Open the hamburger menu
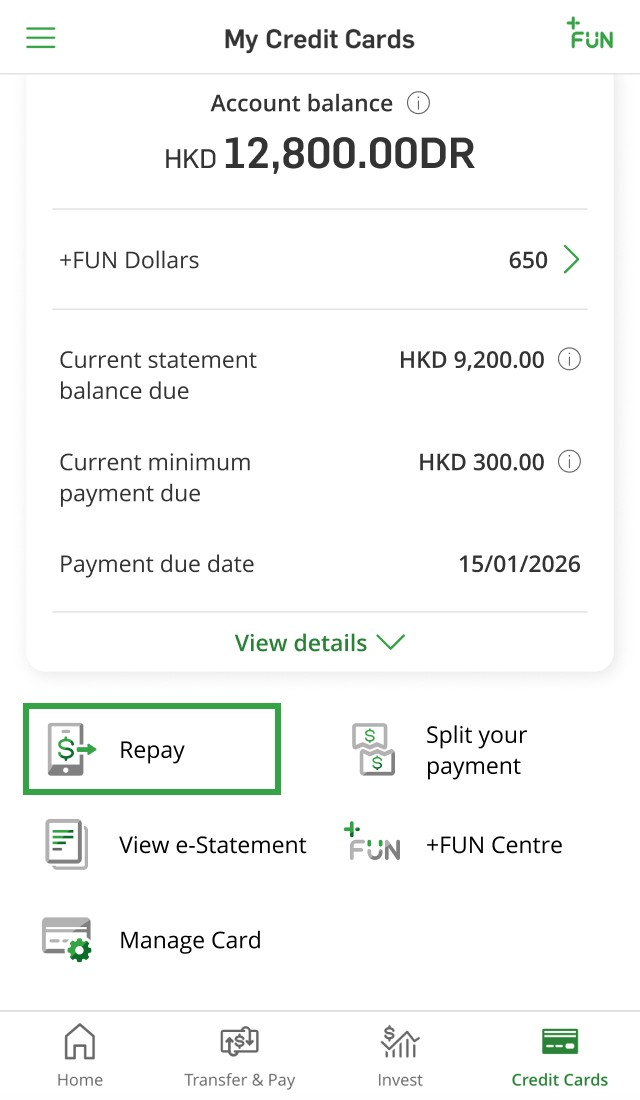Screen dimensions: 640x1100 (41, 38)
